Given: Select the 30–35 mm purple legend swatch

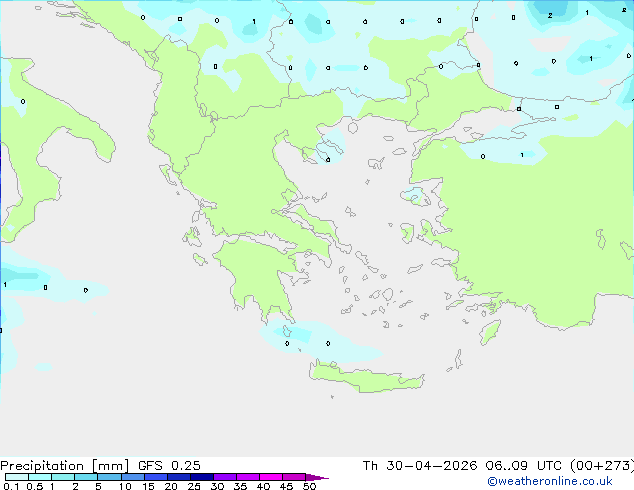Looking at the screenshot, I should [x=224, y=477].
